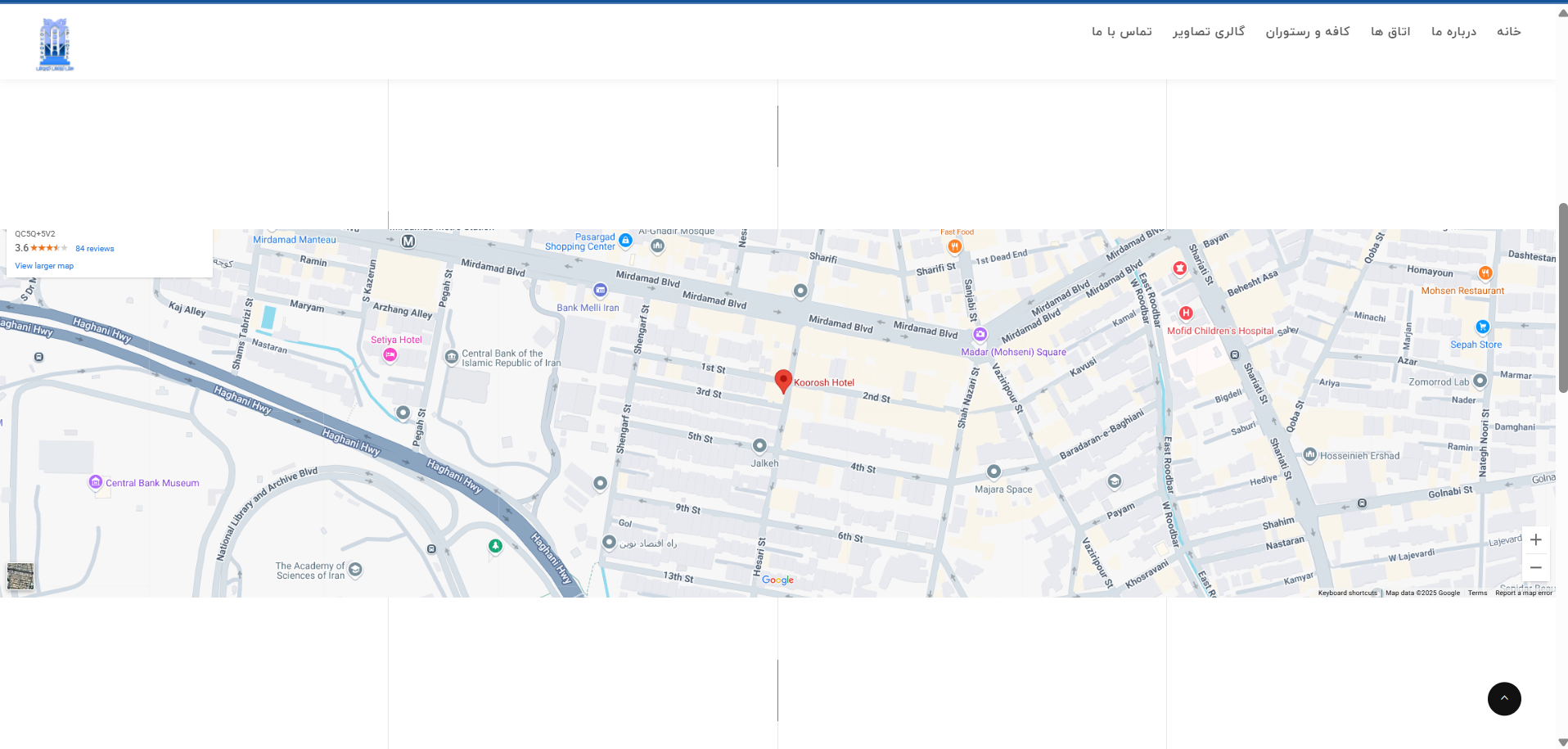Zoom in the map with plus button

1536,540
